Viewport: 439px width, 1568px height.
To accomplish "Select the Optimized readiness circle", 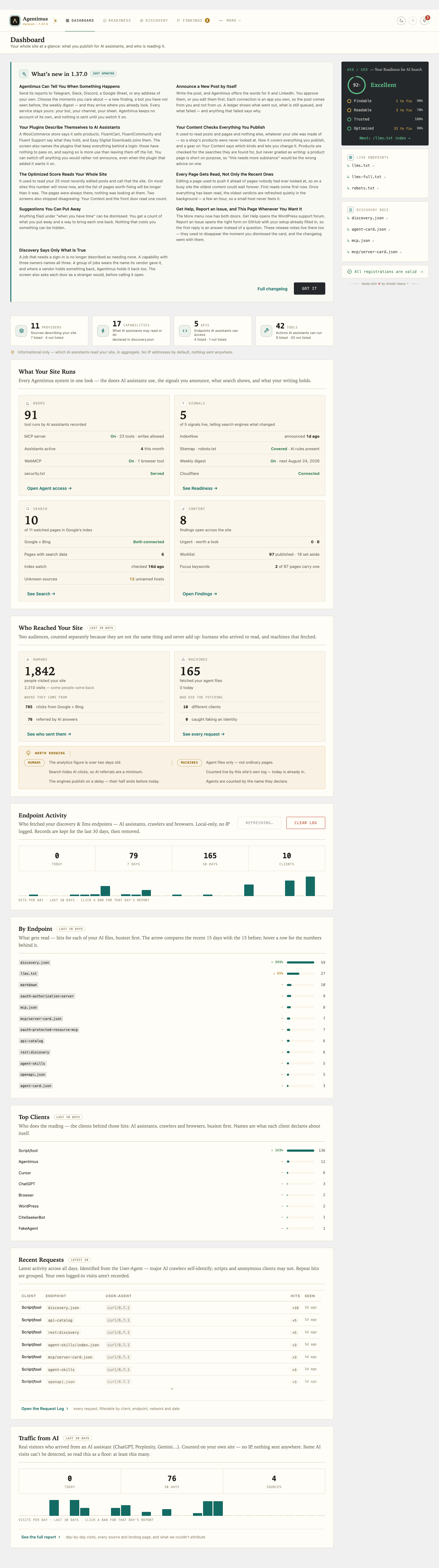I will point(349,128).
